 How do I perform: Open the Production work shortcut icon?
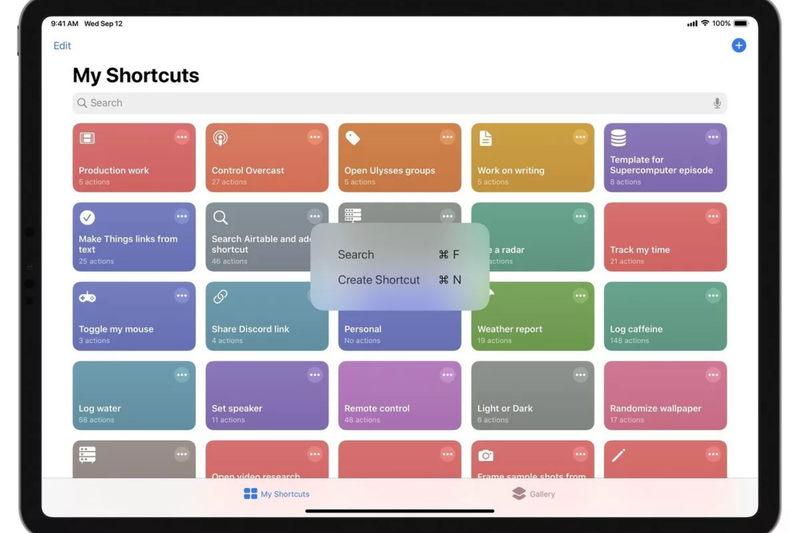(87, 138)
